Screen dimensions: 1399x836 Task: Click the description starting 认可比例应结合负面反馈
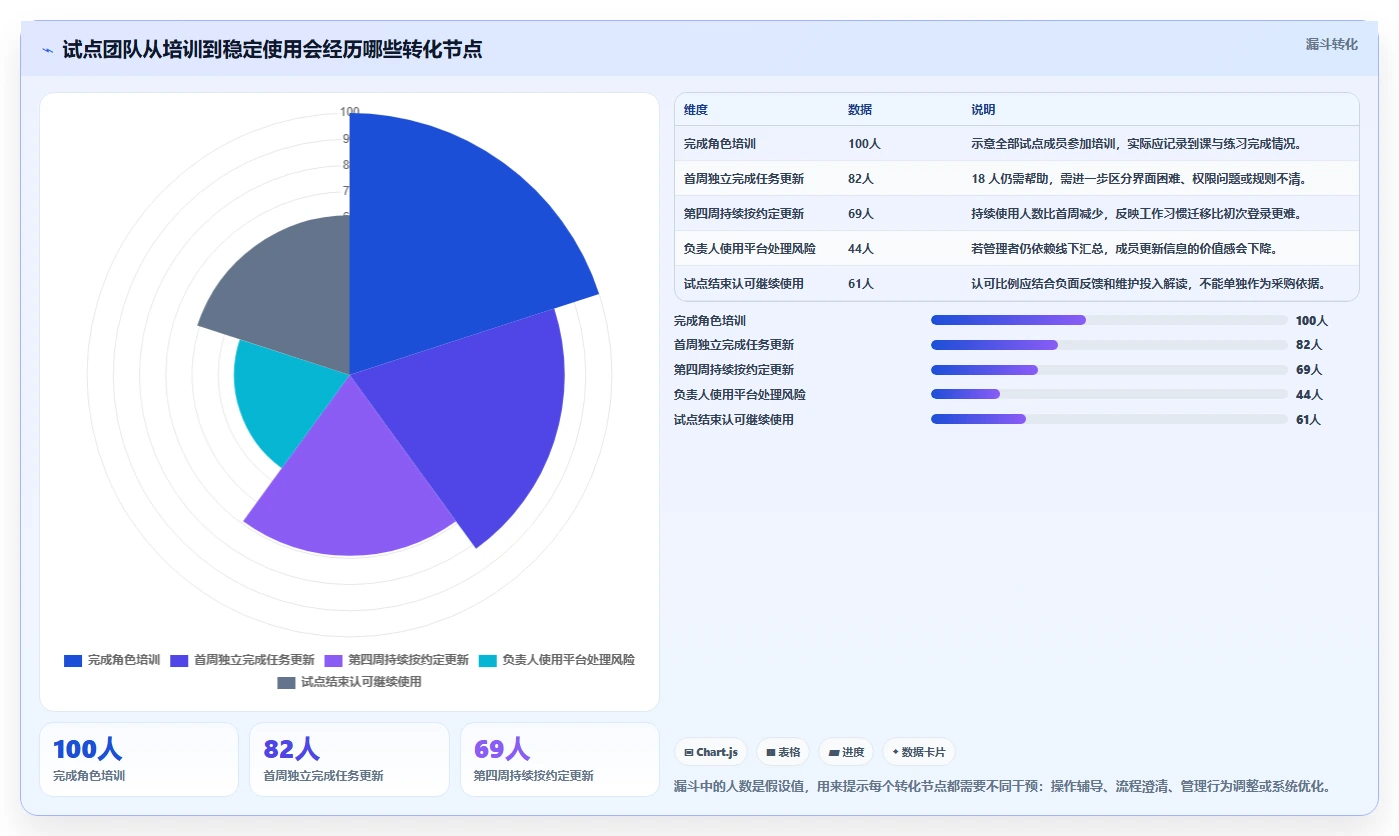pos(1148,284)
